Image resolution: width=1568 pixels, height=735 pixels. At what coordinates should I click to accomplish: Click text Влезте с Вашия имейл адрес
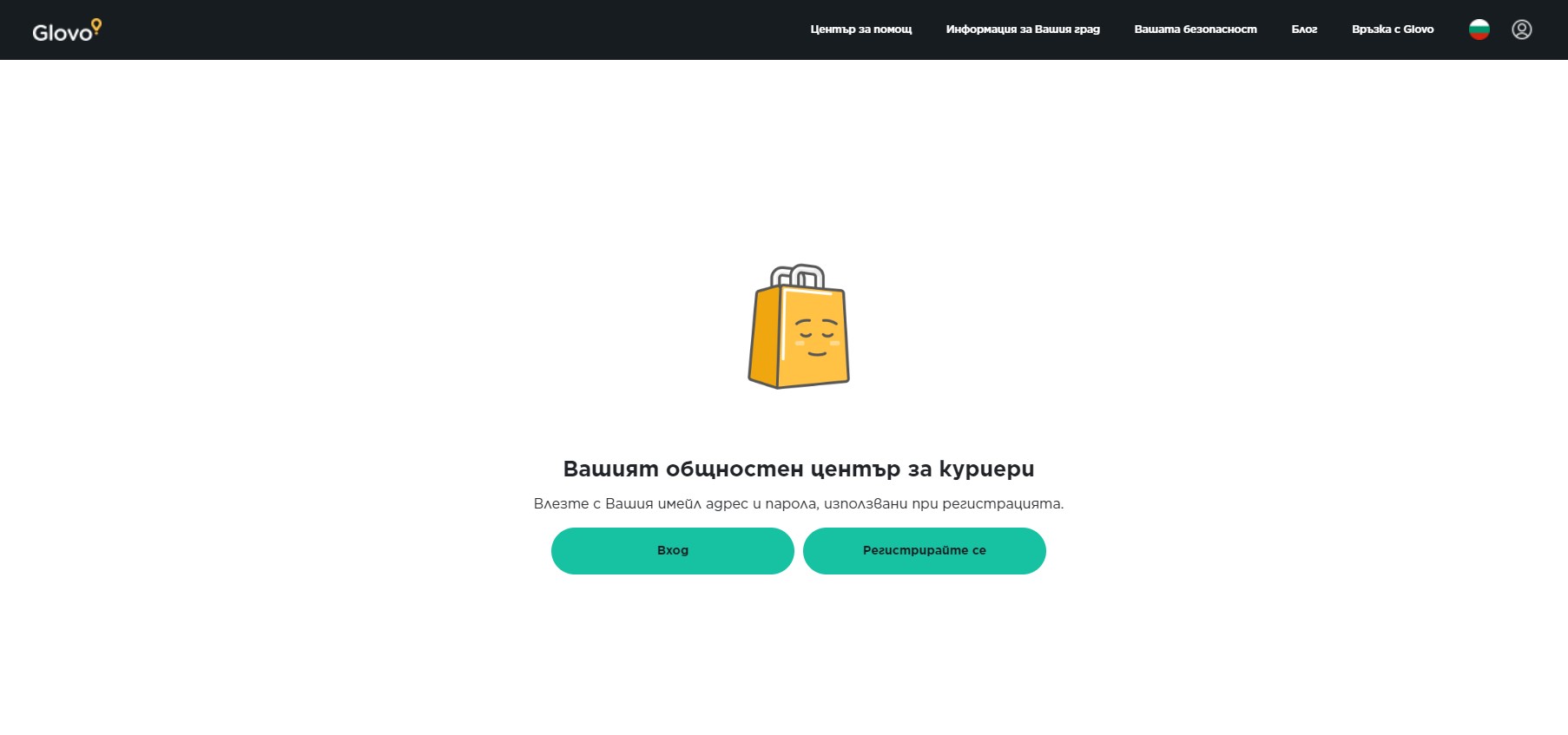(641, 503)
